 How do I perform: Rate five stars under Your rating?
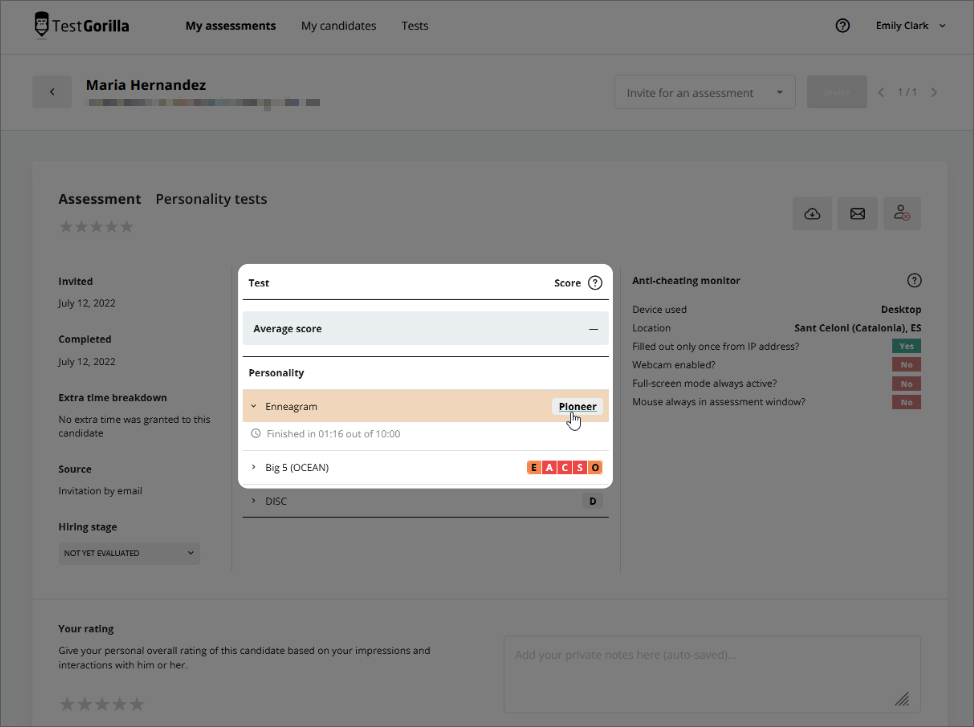(137, 704)
